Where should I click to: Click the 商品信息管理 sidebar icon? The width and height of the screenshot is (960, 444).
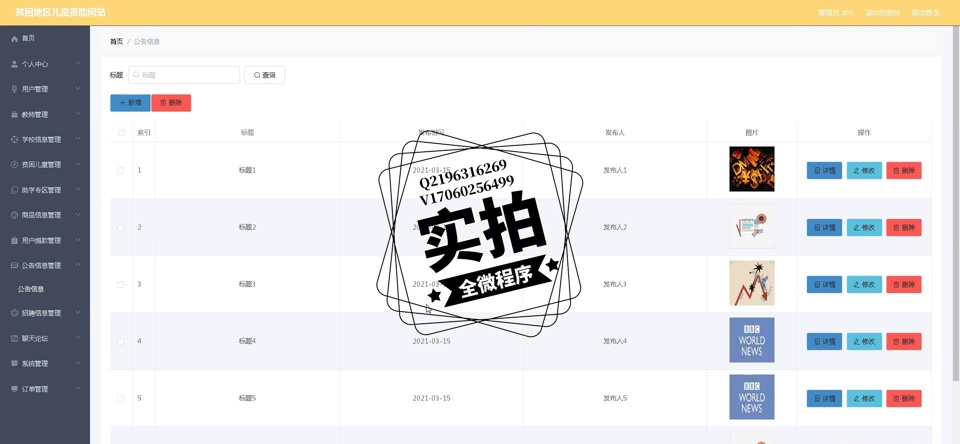[14, 215]
